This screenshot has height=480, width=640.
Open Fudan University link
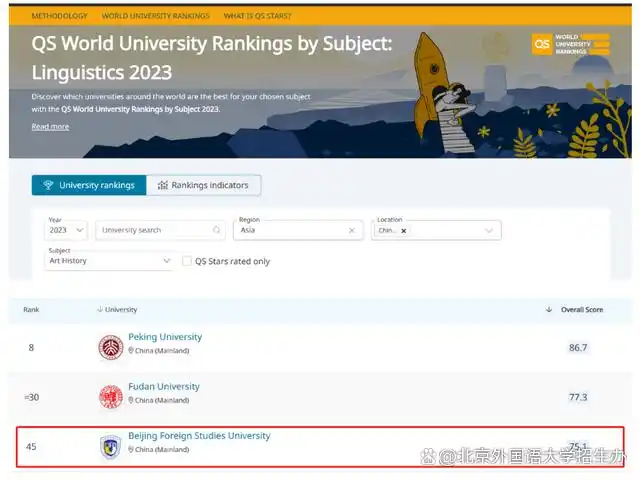pyautogui.click(x=164, y=386)
